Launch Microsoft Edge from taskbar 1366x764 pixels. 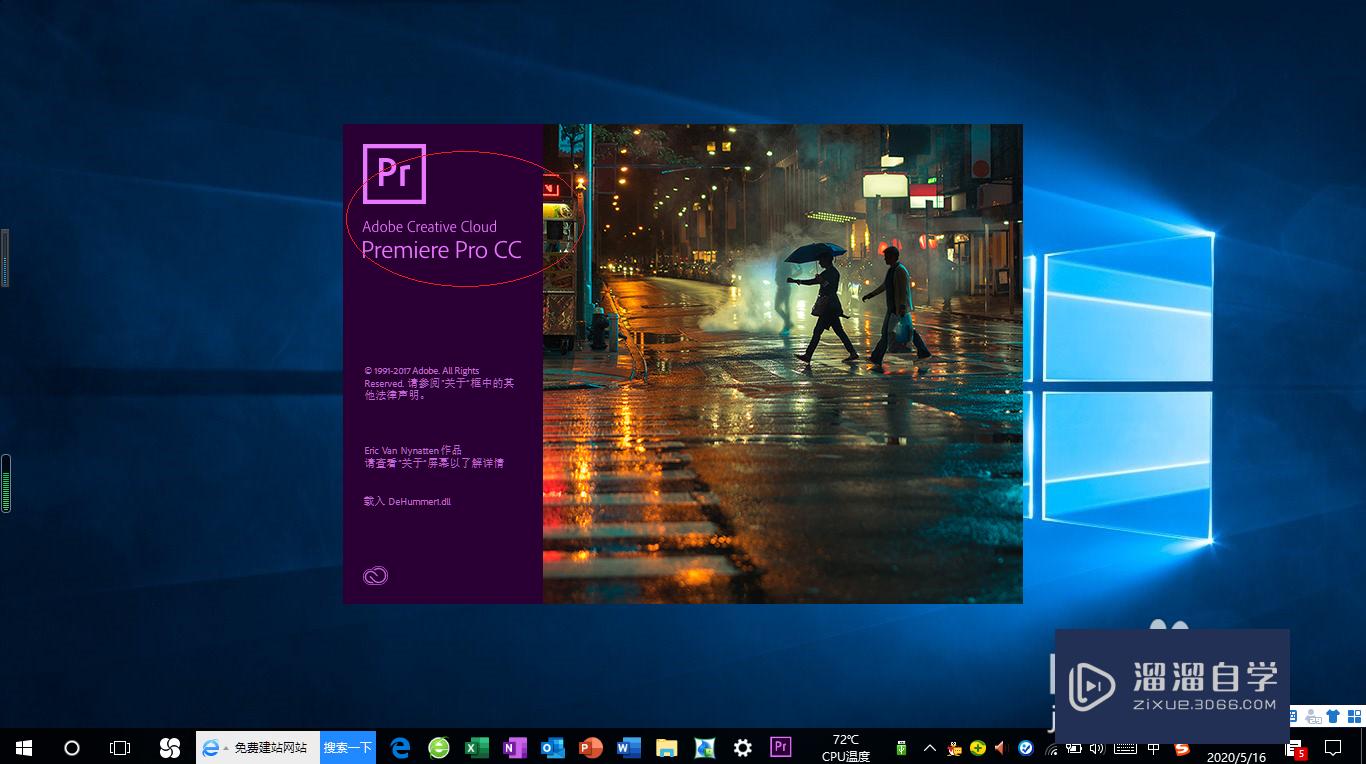click(x=401, y=747)
